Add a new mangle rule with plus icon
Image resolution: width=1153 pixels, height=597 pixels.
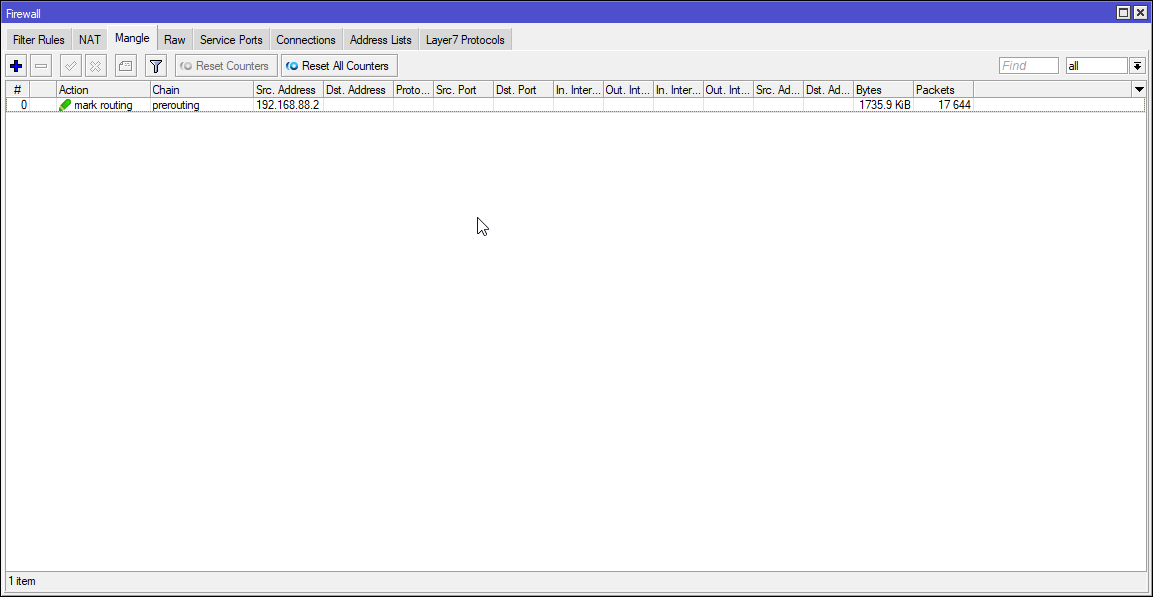(x=16, y=66)
